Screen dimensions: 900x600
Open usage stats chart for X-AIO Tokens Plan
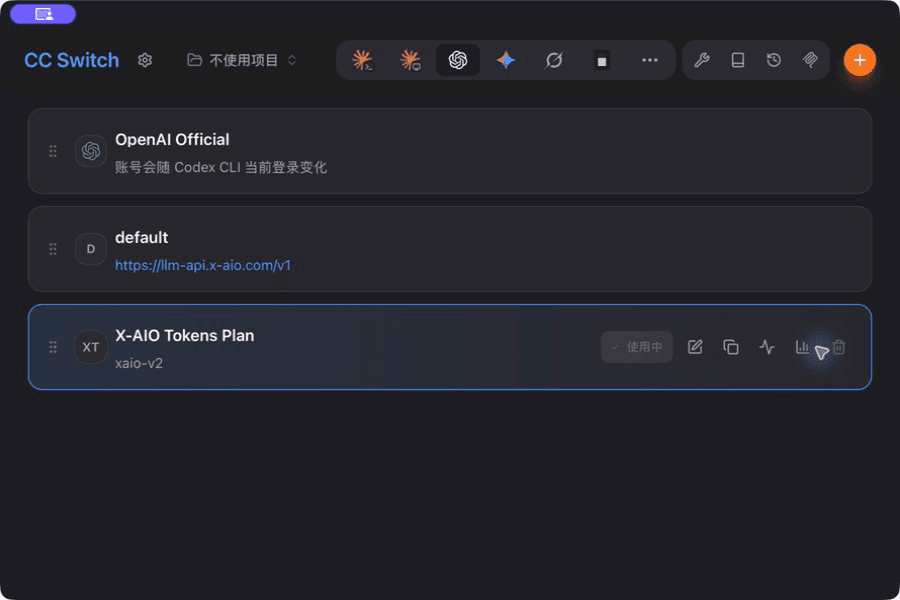[802, 347]
